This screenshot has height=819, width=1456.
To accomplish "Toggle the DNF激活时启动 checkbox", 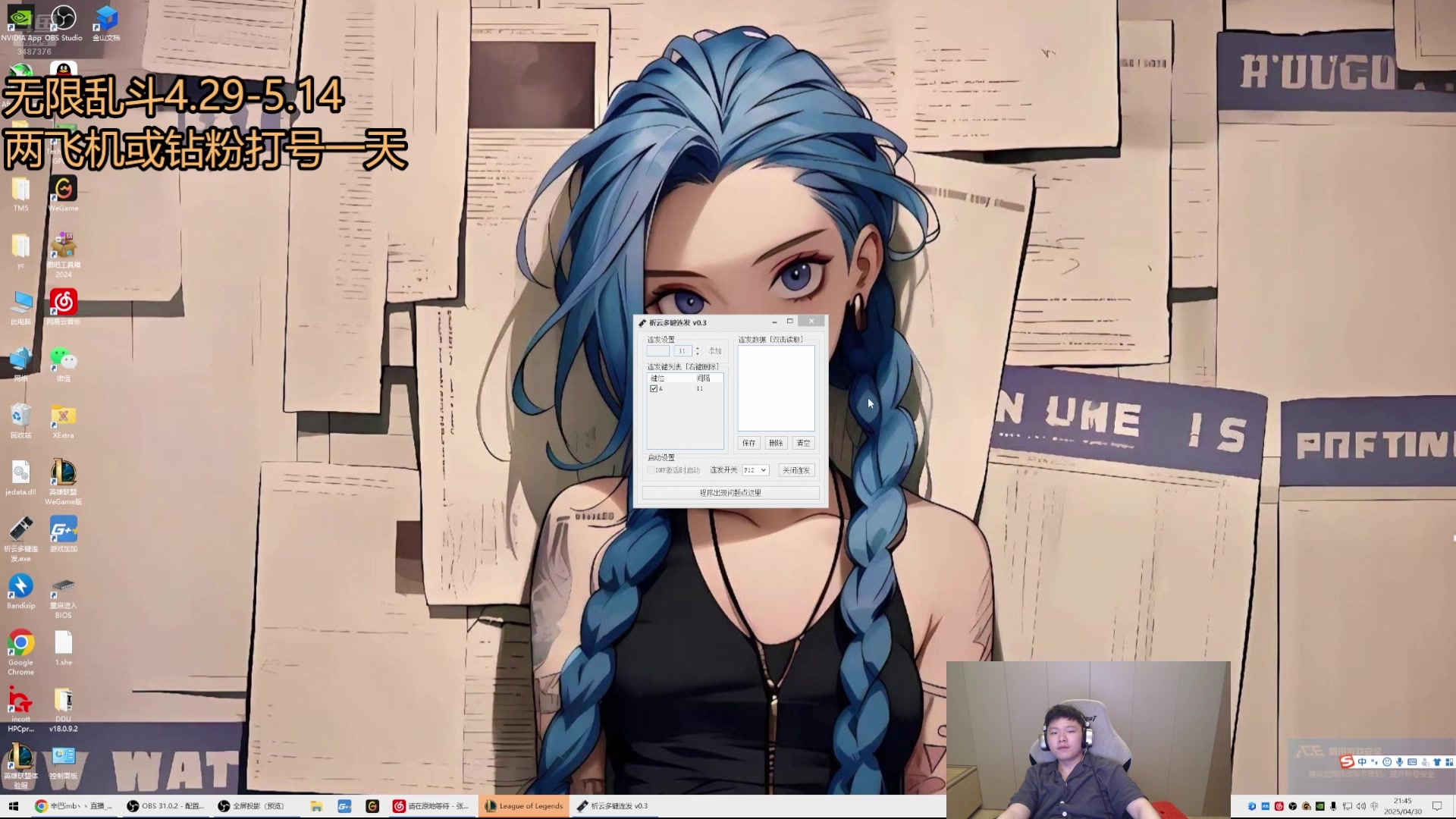I will pyautogui.click(x=651, y=470).
